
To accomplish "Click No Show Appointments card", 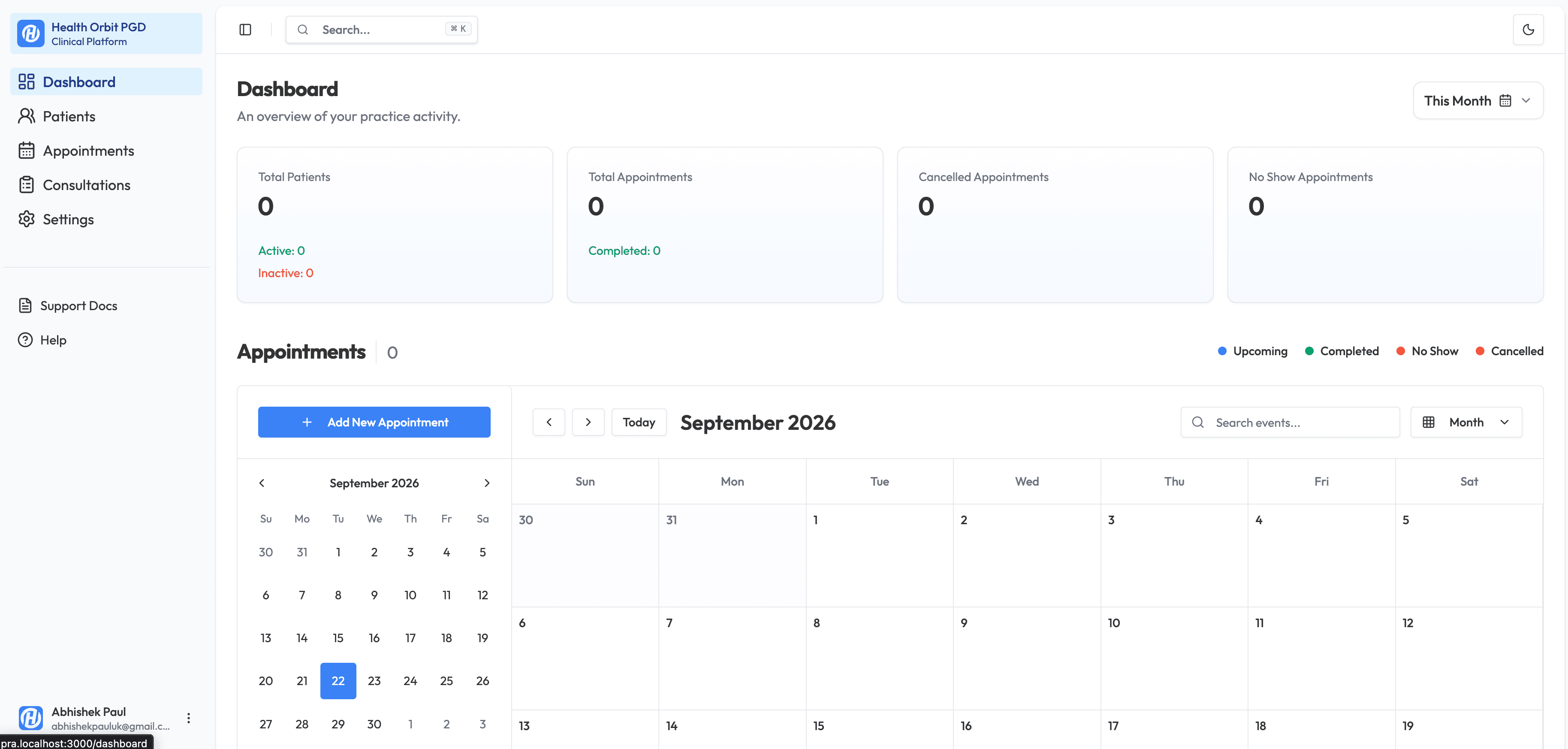I will 1385,225.
